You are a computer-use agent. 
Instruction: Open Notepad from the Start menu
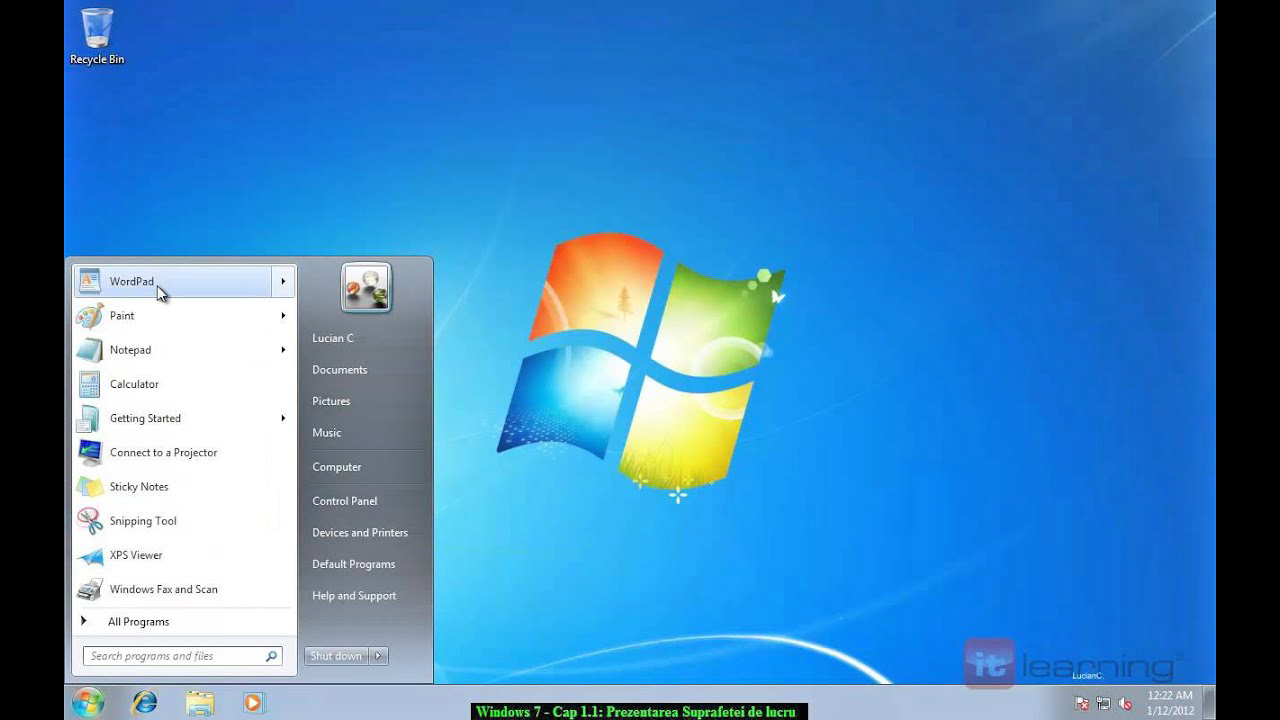click(x=130, y=349)
